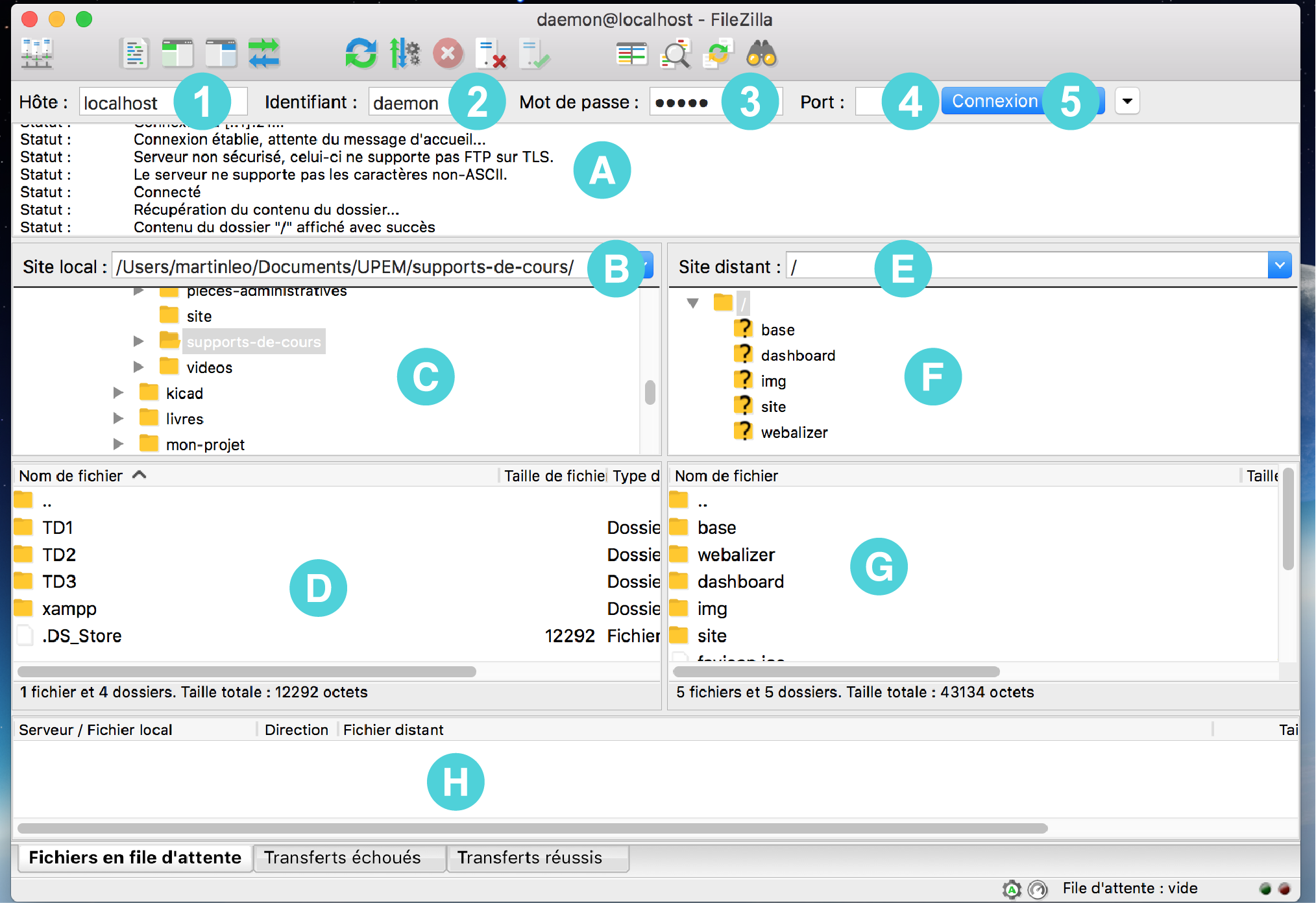Expand the kicad folder in local tree
Image resolution: width=1316 pixels, height=903 pixels.
point(119,392)
